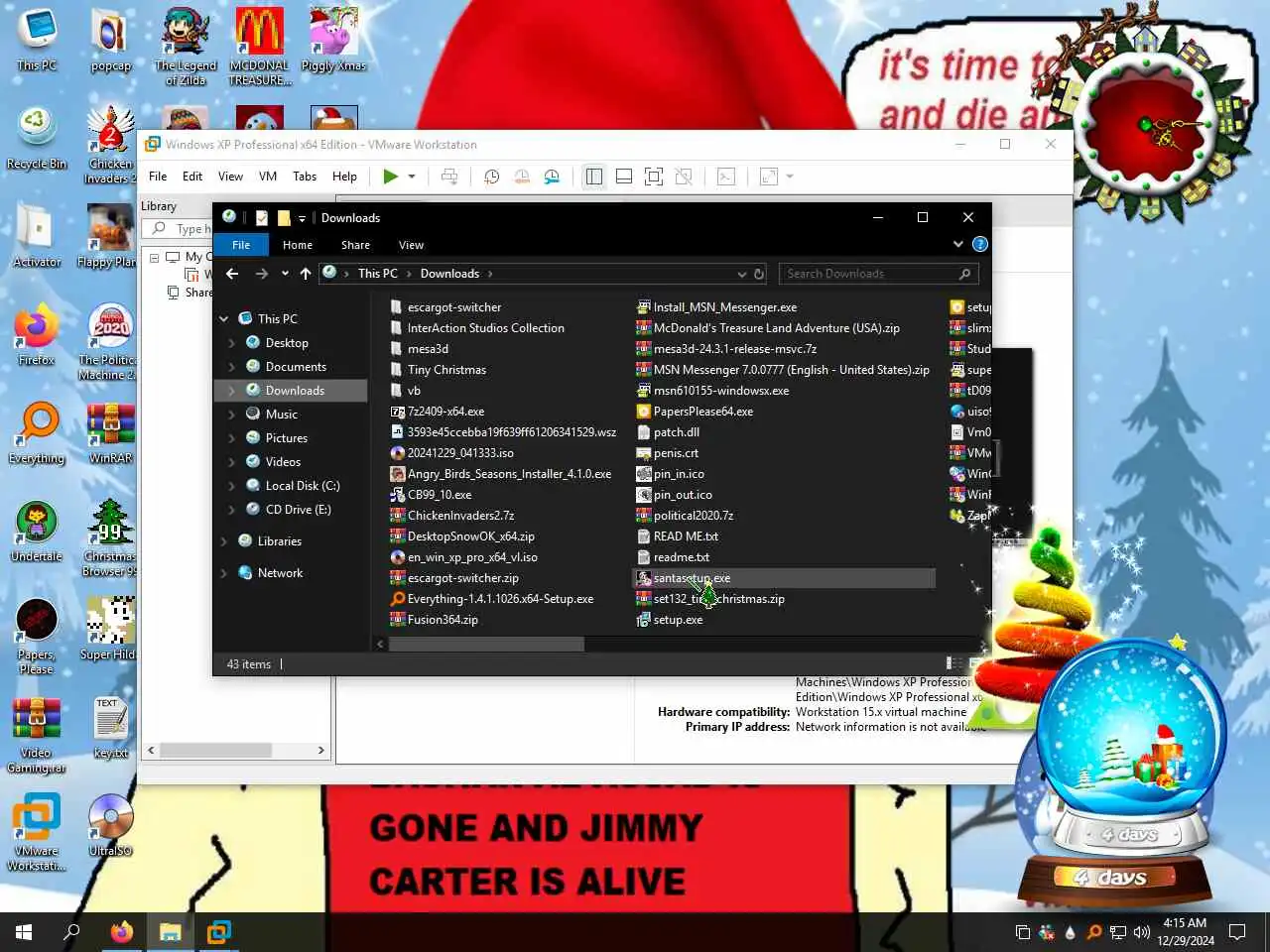
Task: Click the Windows Start button
Action: [x=24, y=932]
